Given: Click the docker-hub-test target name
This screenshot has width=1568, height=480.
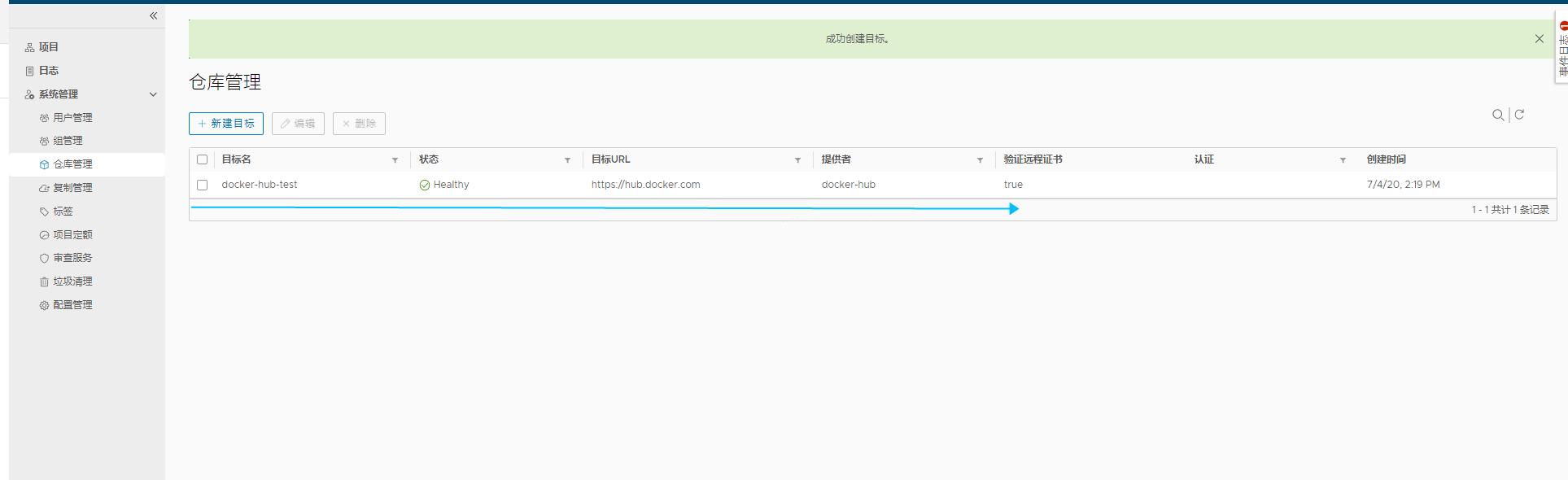Looking at the screenshot, I should tap(260, 185).
